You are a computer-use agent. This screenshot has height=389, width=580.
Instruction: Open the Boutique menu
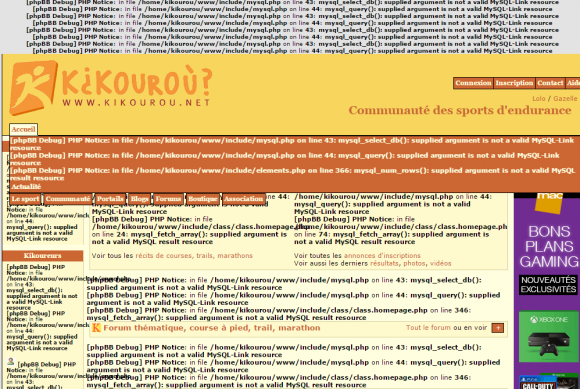[x=203, y=199]
